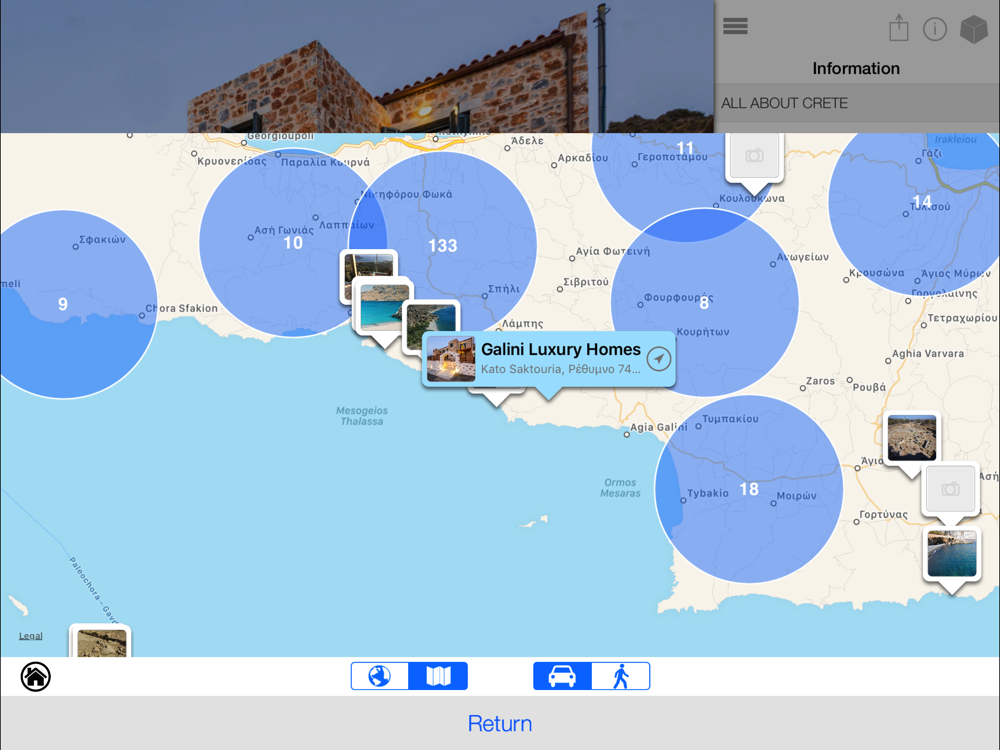1000x750 pixels.
Task: Tap the Information panel title
Action: 856,68
